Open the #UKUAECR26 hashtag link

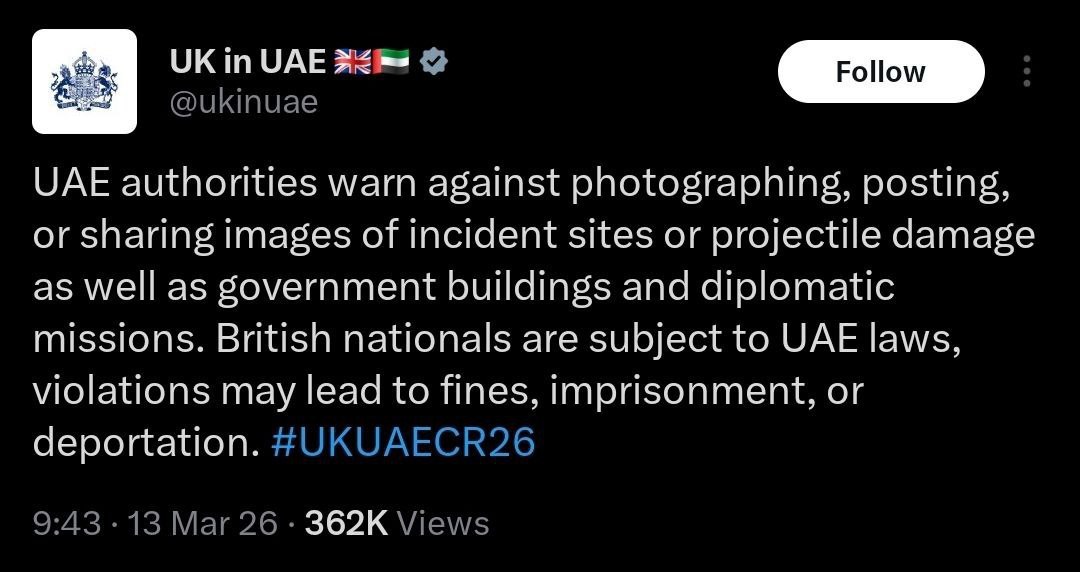point(403,442)
